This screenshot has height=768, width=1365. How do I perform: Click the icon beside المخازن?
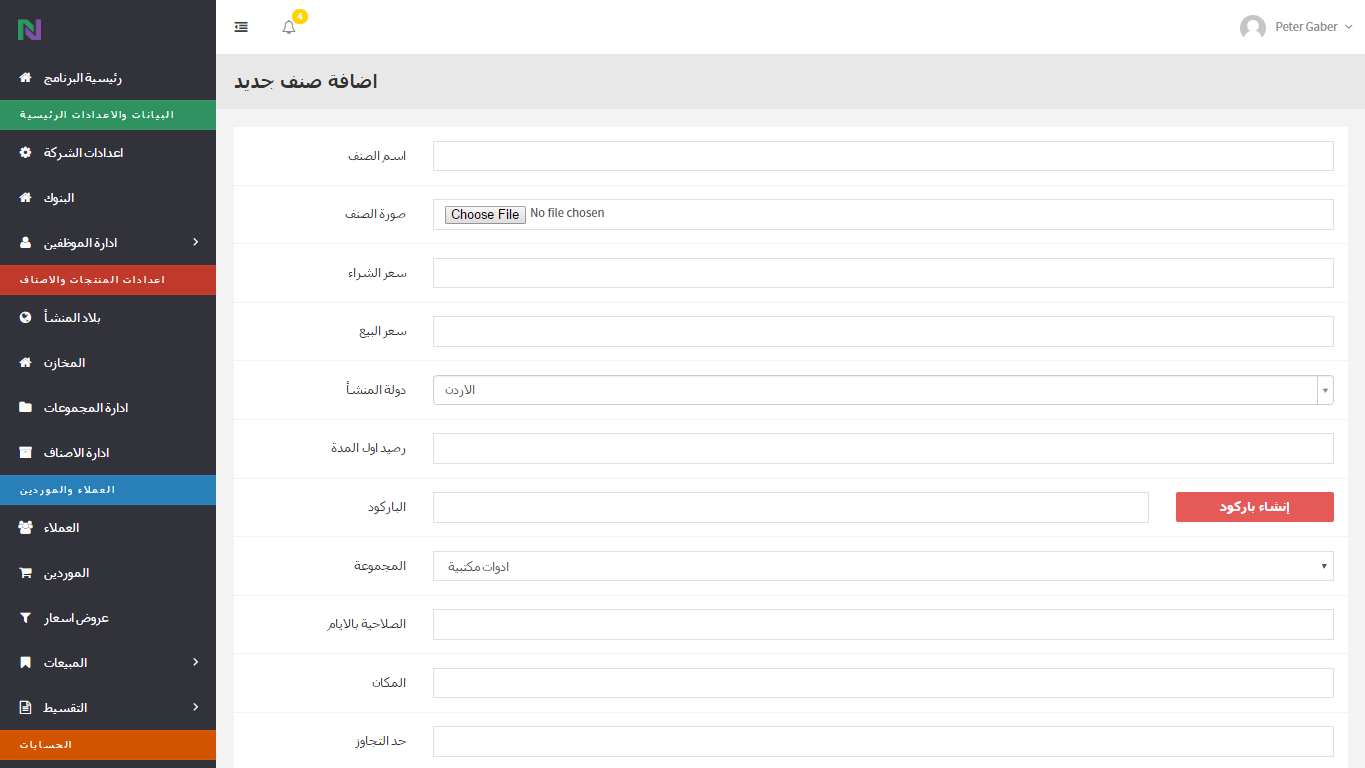tap(26, 363)
